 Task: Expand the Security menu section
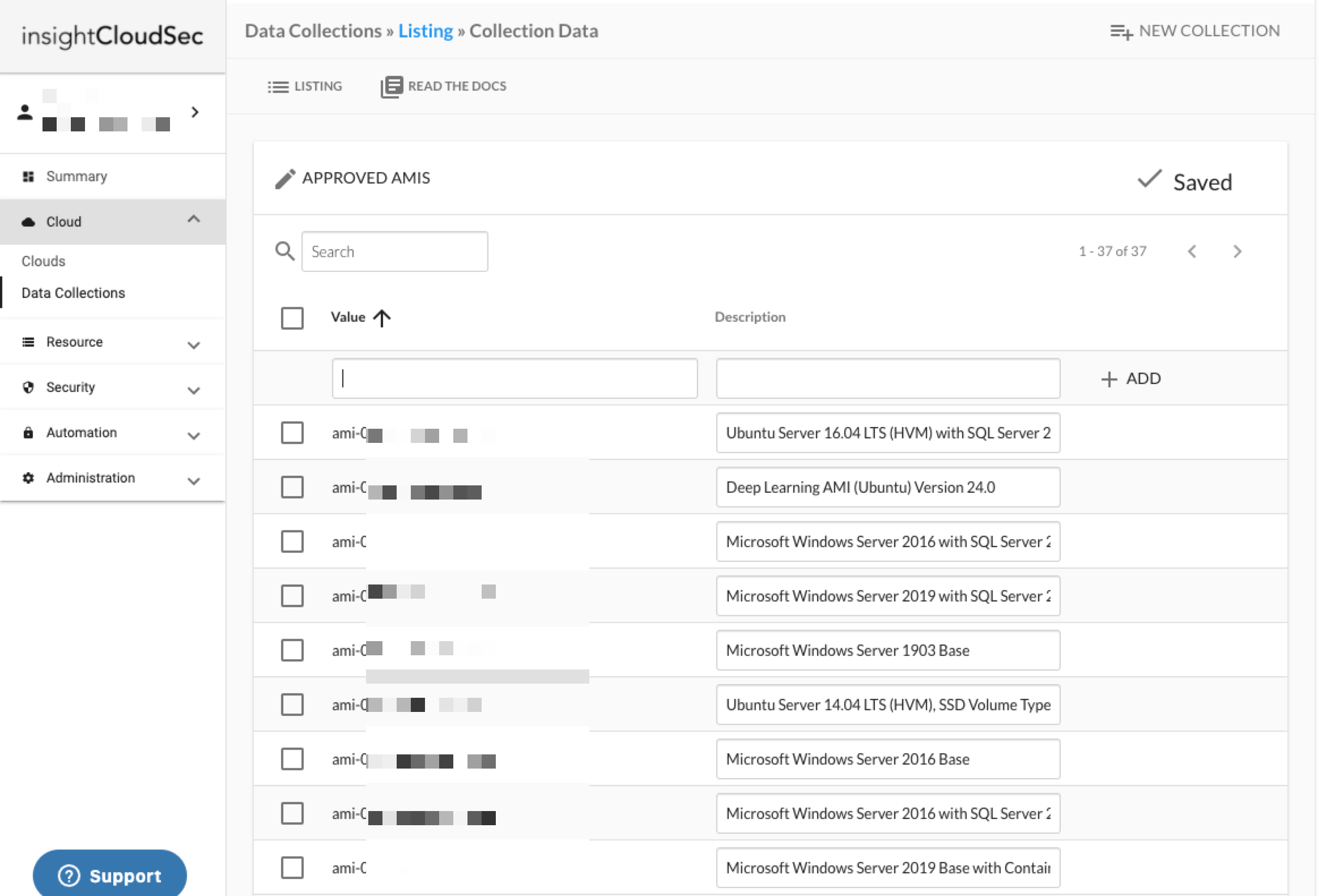coord(193,390)
